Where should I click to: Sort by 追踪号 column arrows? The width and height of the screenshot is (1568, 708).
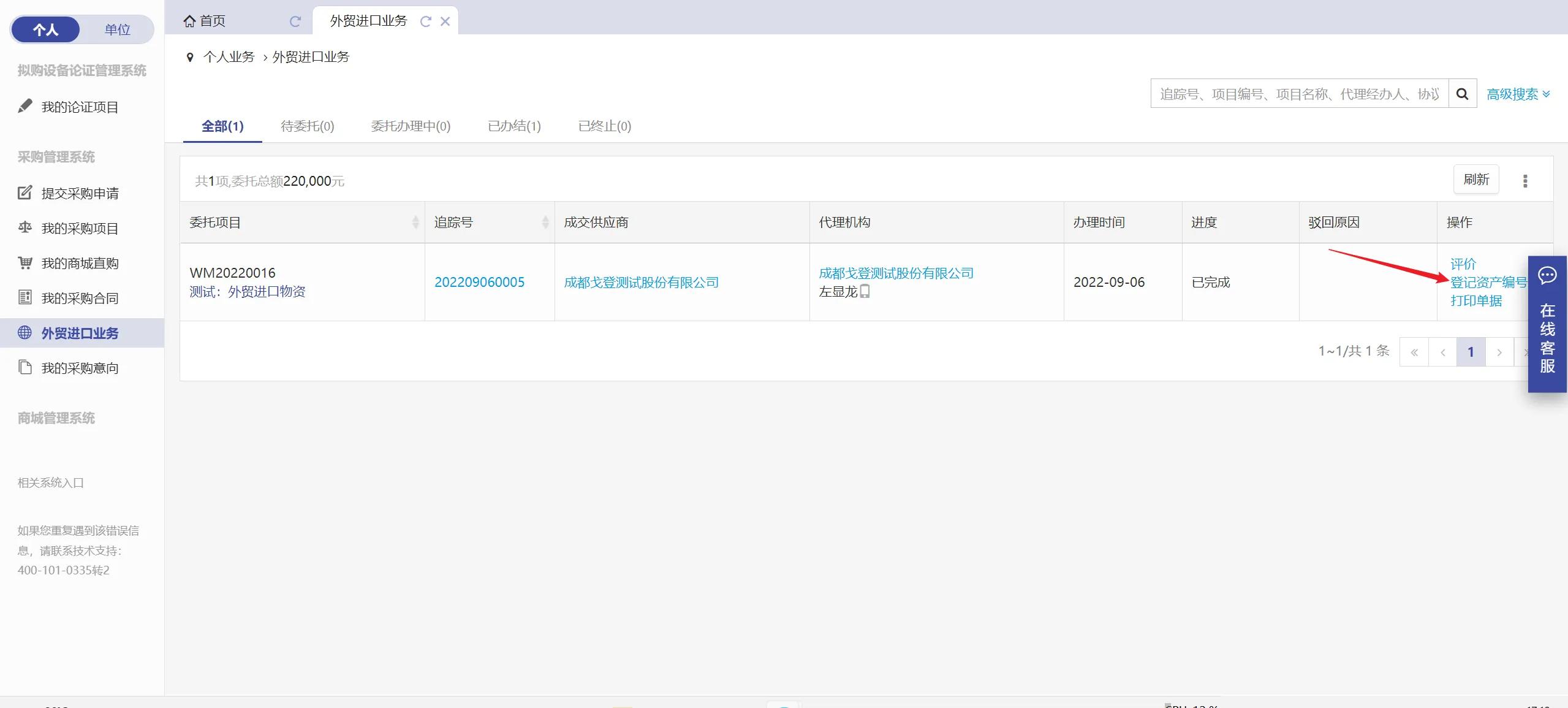click(x=545, y=222)
